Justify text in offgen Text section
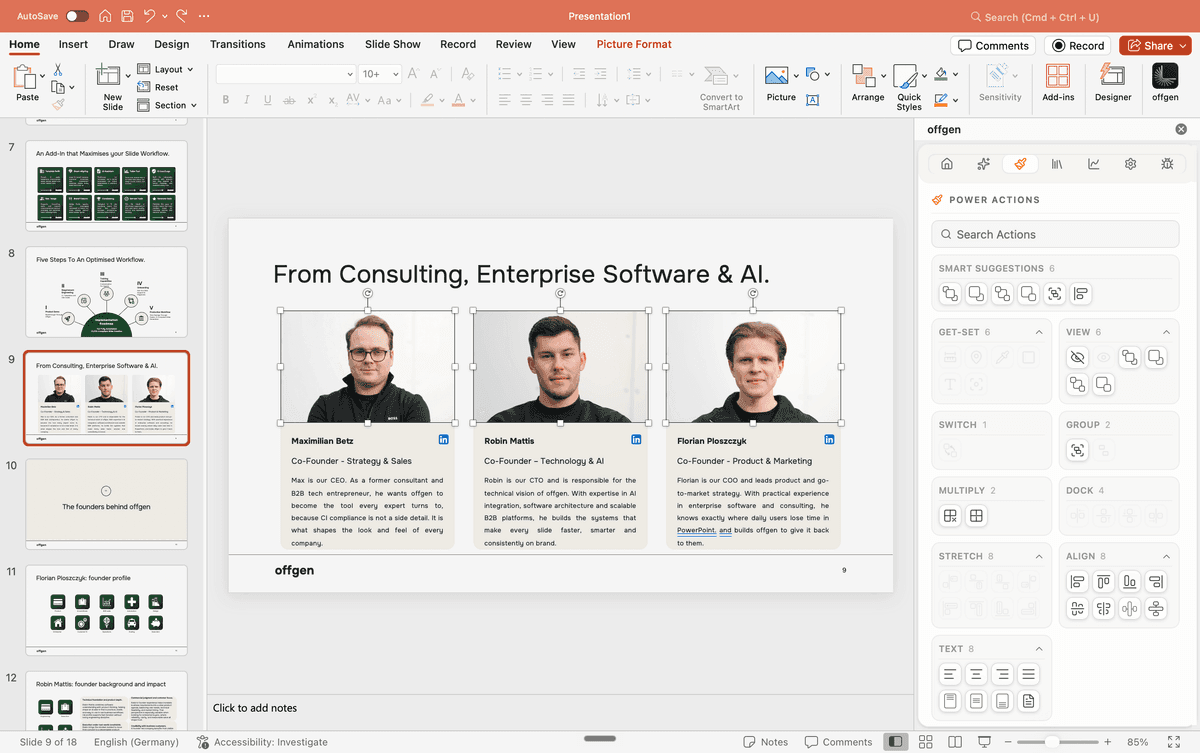1200x753 pixels. (x=1028, y=674)
